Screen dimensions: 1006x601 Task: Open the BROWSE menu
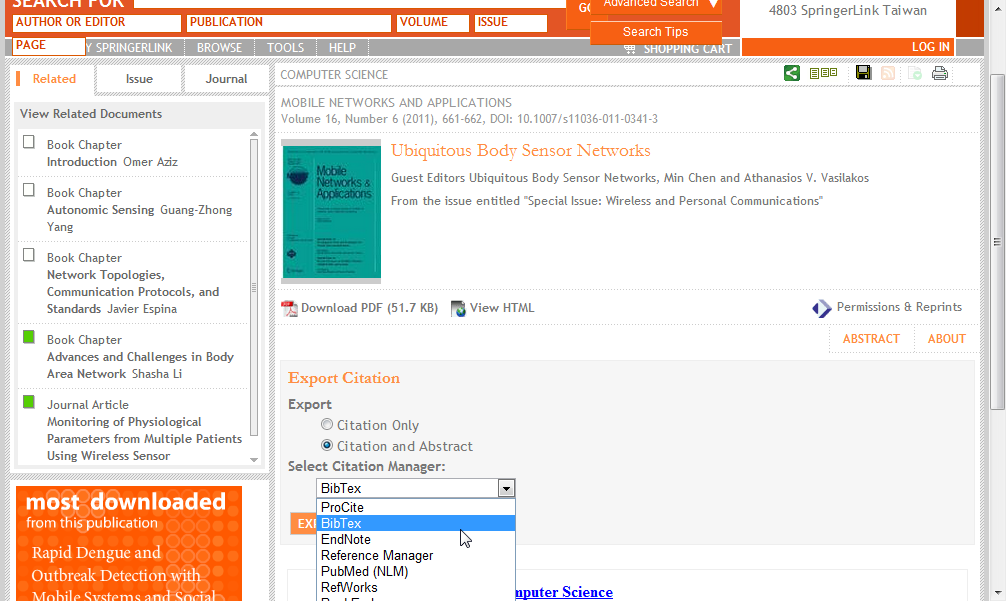(x=219, y=48)
